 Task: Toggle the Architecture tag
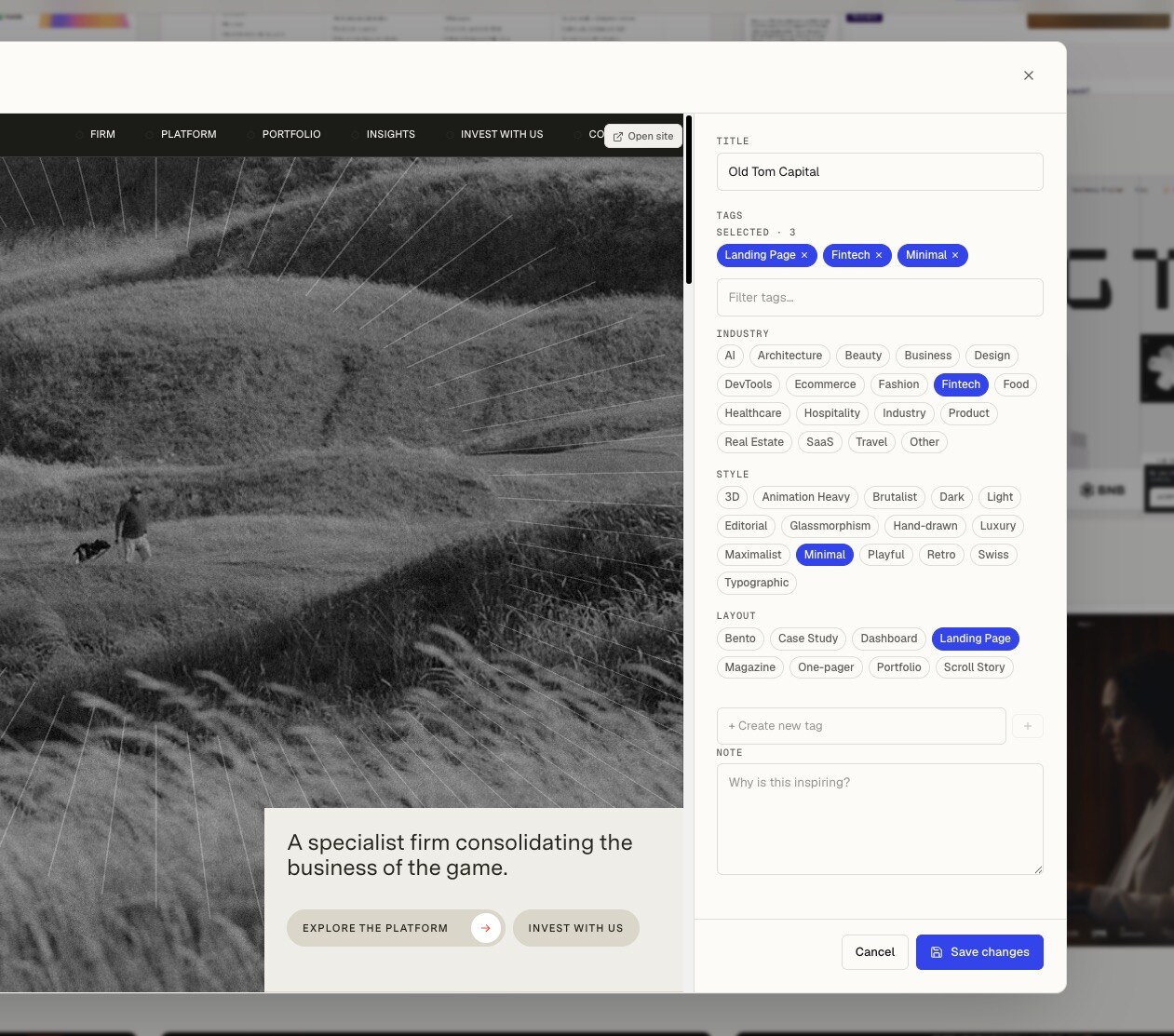point(789,356)
